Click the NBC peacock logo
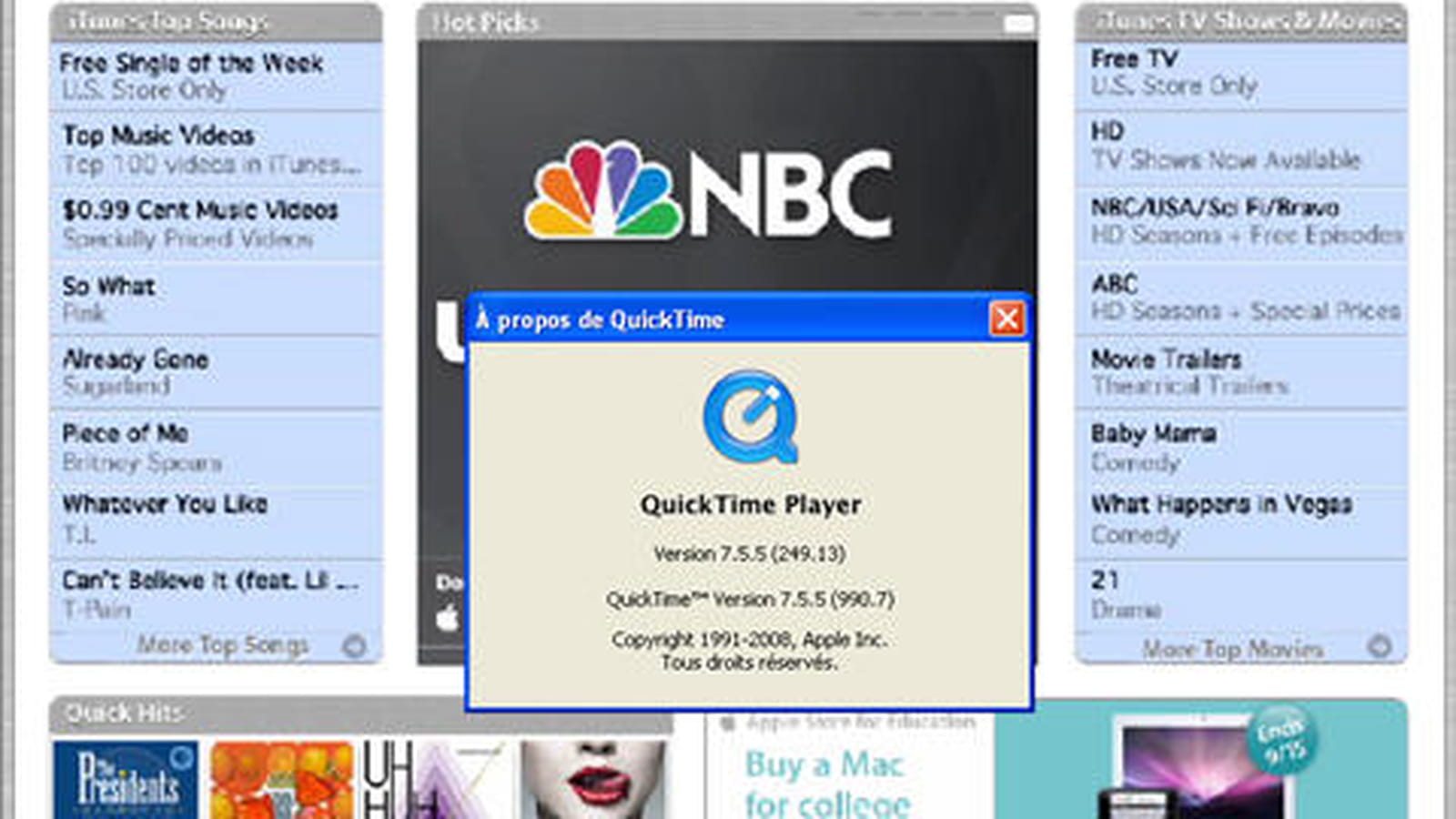Screen dimensions: 1456x819 tap(602, 190)
